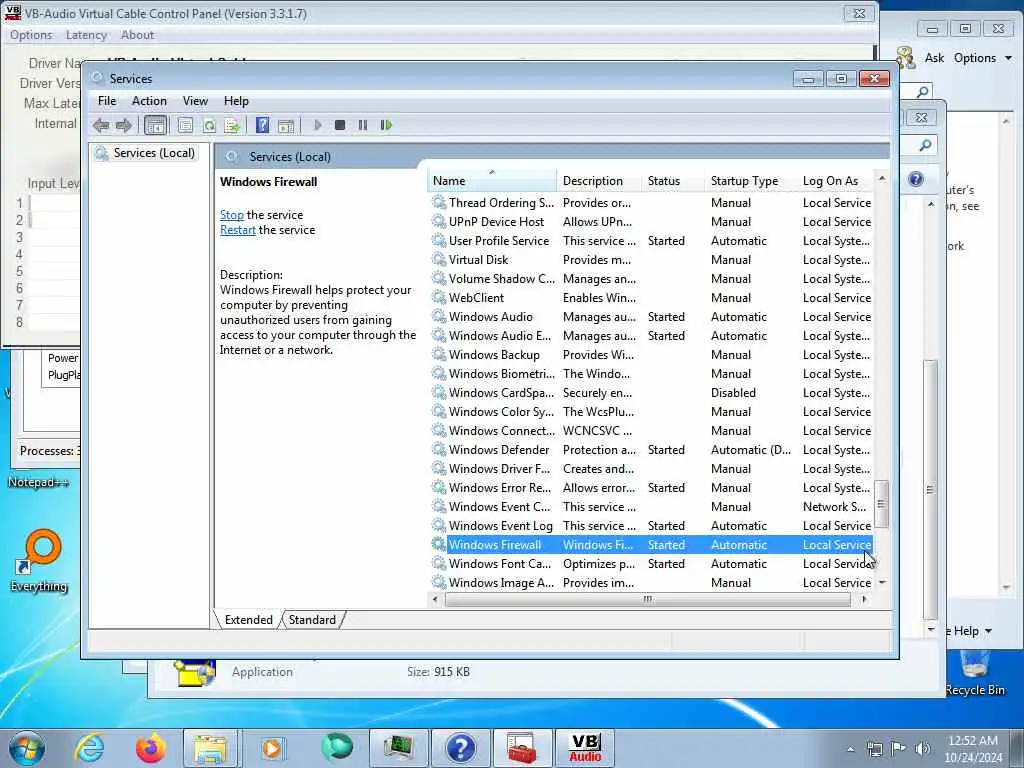1024x768 pixels.
Task: Click the services list scroll-down arrow
Action: pos(882,582)
